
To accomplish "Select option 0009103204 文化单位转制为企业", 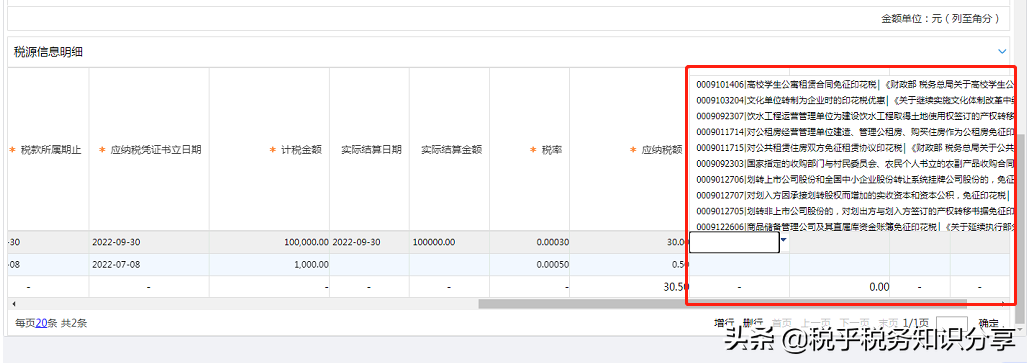I will 855,101.
